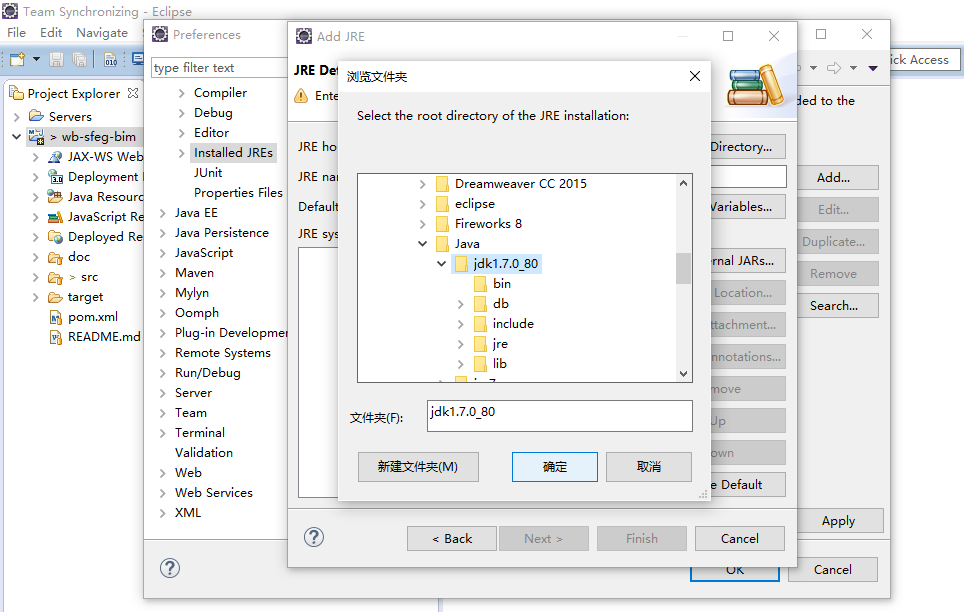Expand the lib folder node
964x612 pixels.
460,364
